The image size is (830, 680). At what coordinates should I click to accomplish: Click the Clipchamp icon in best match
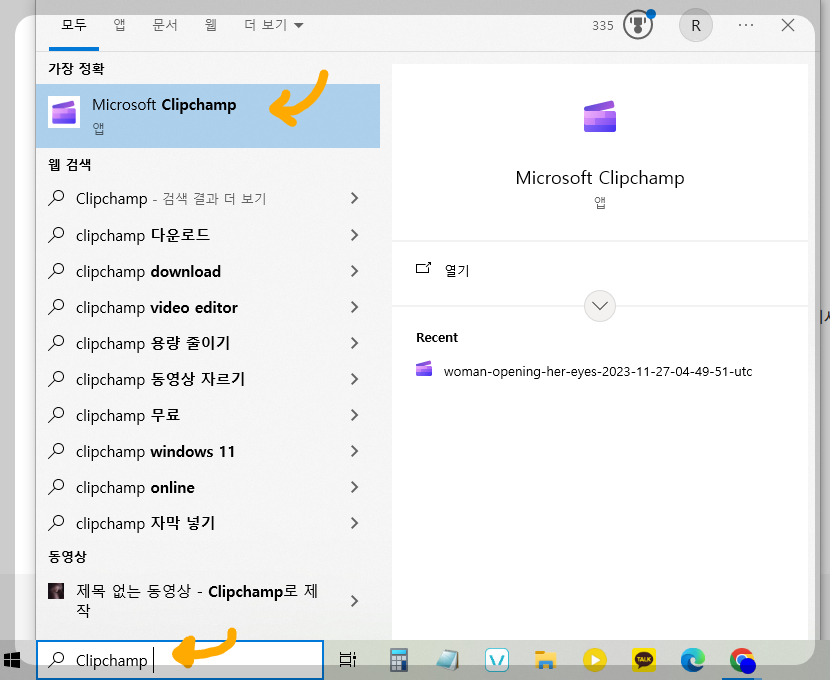click(64, 112)
